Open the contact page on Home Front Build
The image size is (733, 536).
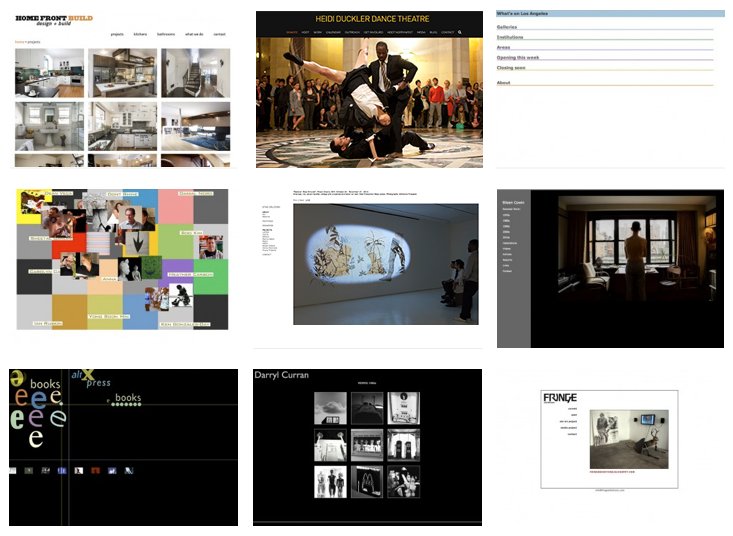pos(219,33)
